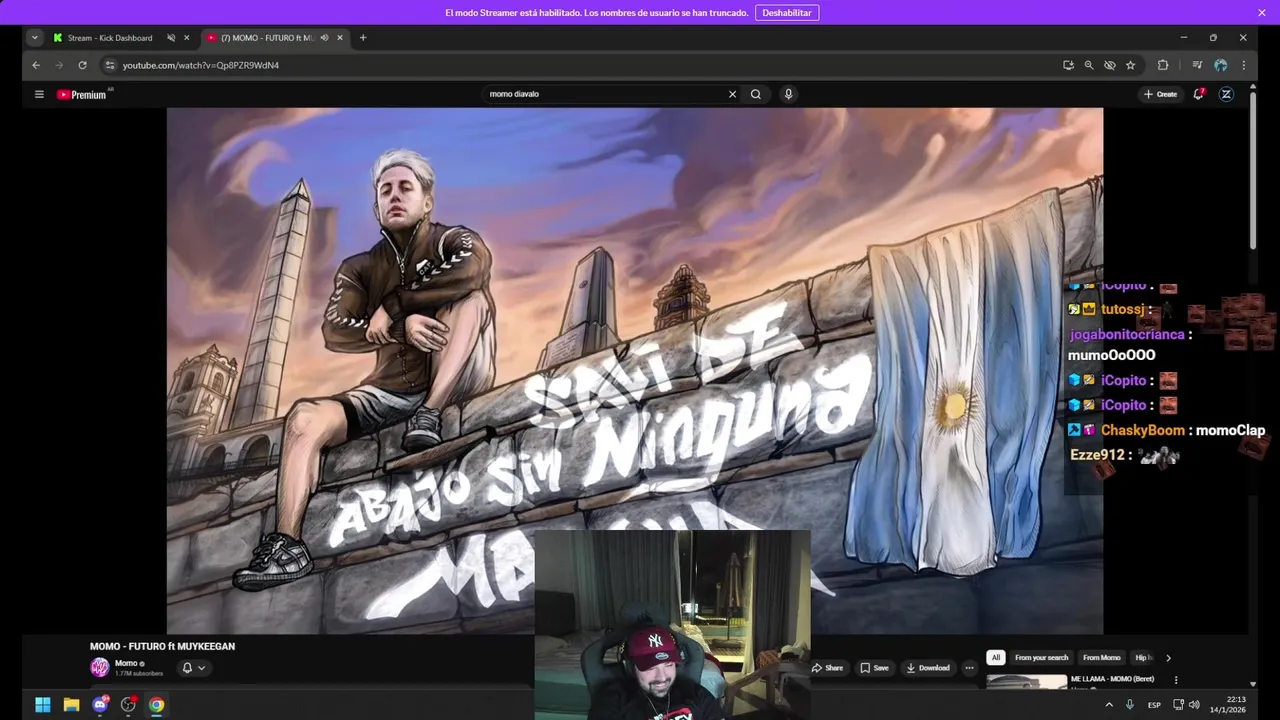Image resolution: width=1280 pixels, height=720 pixels.
Task: Go forward in browser history
Action: (59, 65)
